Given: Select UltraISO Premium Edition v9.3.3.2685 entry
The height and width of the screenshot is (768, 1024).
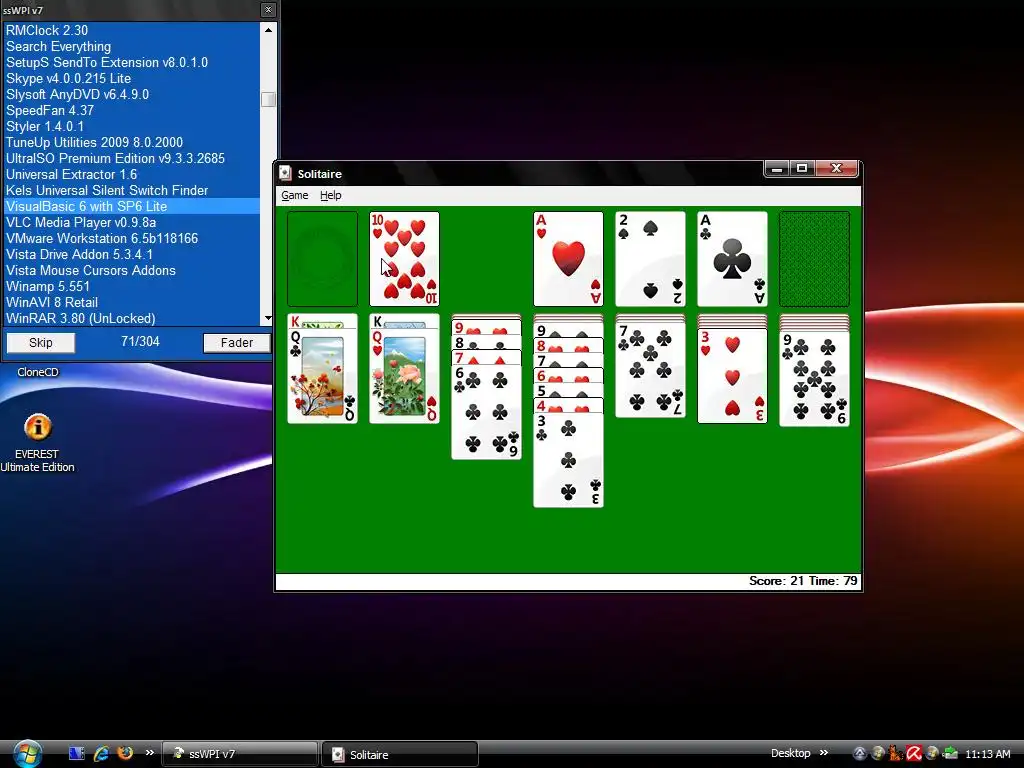Looking at the screenshot, I should (x=132, y=158).
